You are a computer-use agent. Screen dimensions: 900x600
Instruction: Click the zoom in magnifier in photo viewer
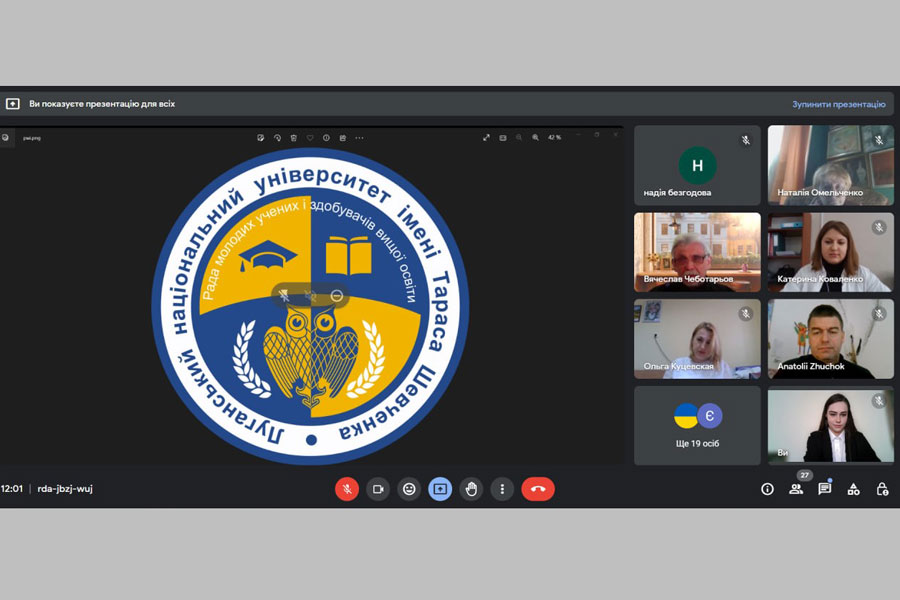coord(535,138)
